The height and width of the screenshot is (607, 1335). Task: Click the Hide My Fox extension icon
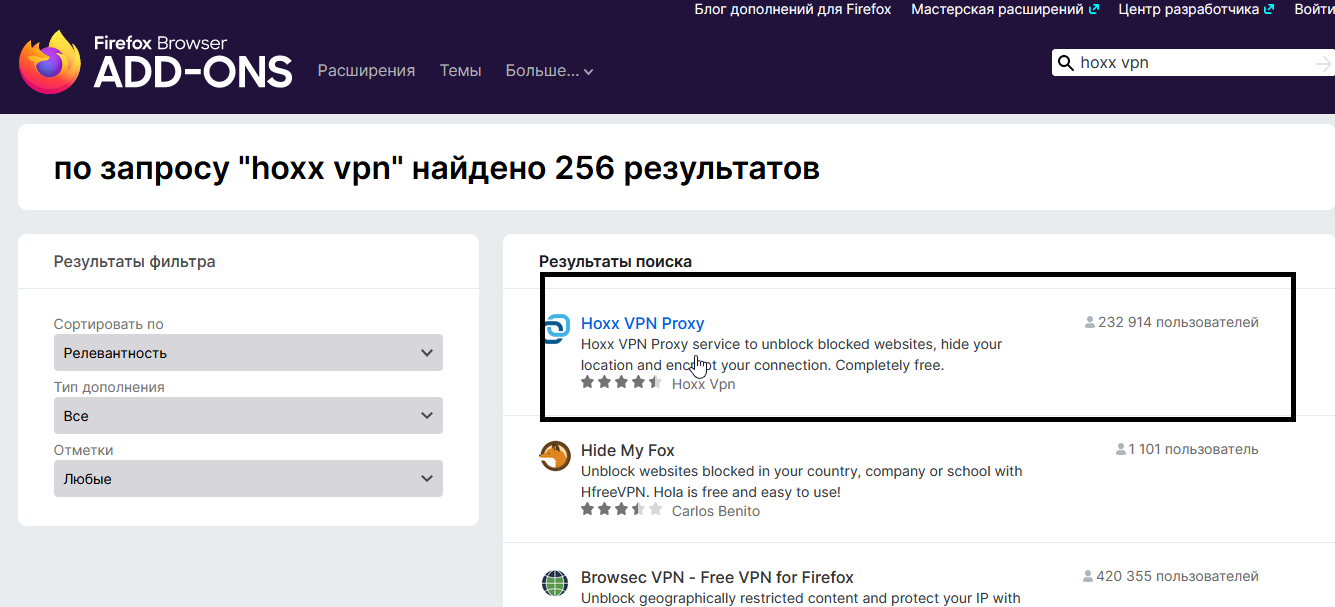[555, 457]
